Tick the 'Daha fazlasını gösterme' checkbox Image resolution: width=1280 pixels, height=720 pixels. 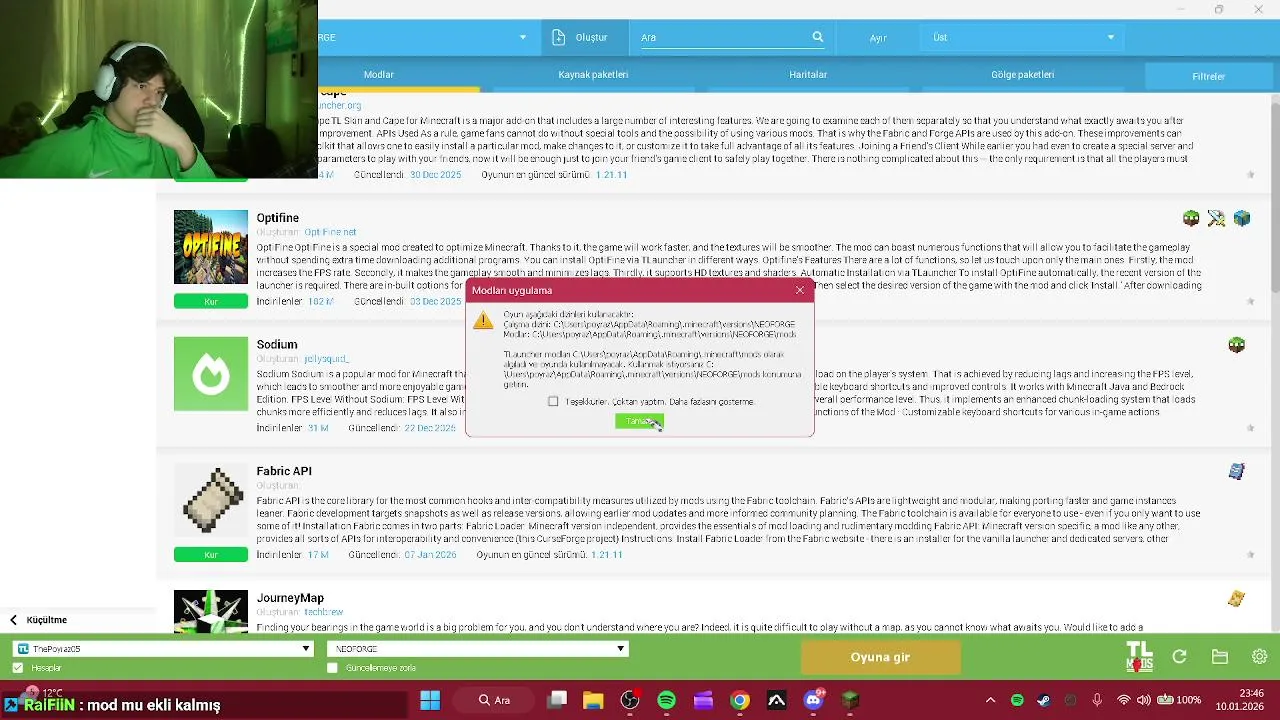[553, 401]
